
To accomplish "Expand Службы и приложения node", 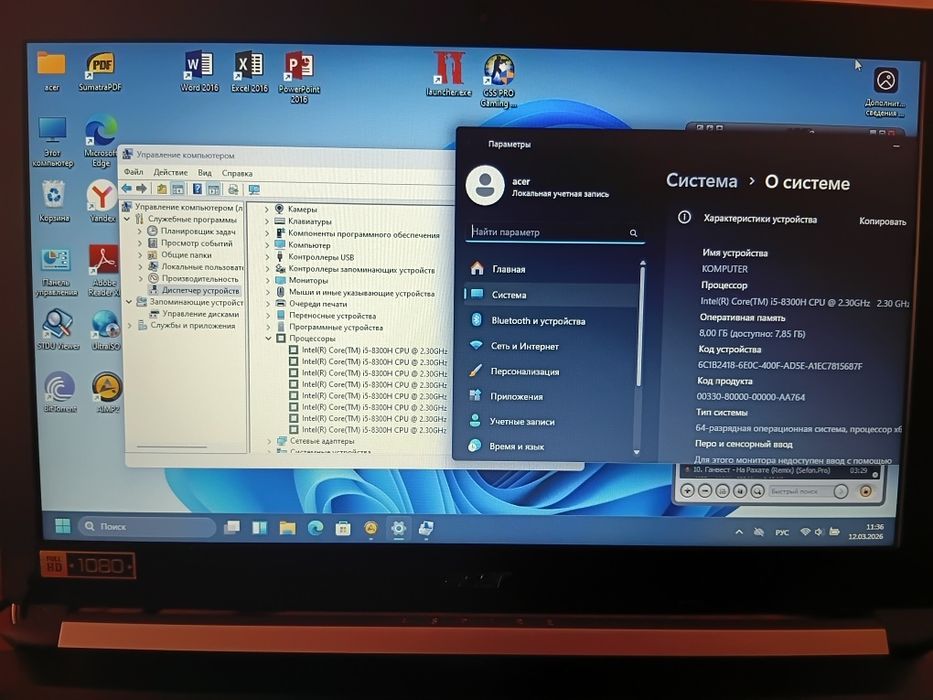I will [x=129, y=326].
